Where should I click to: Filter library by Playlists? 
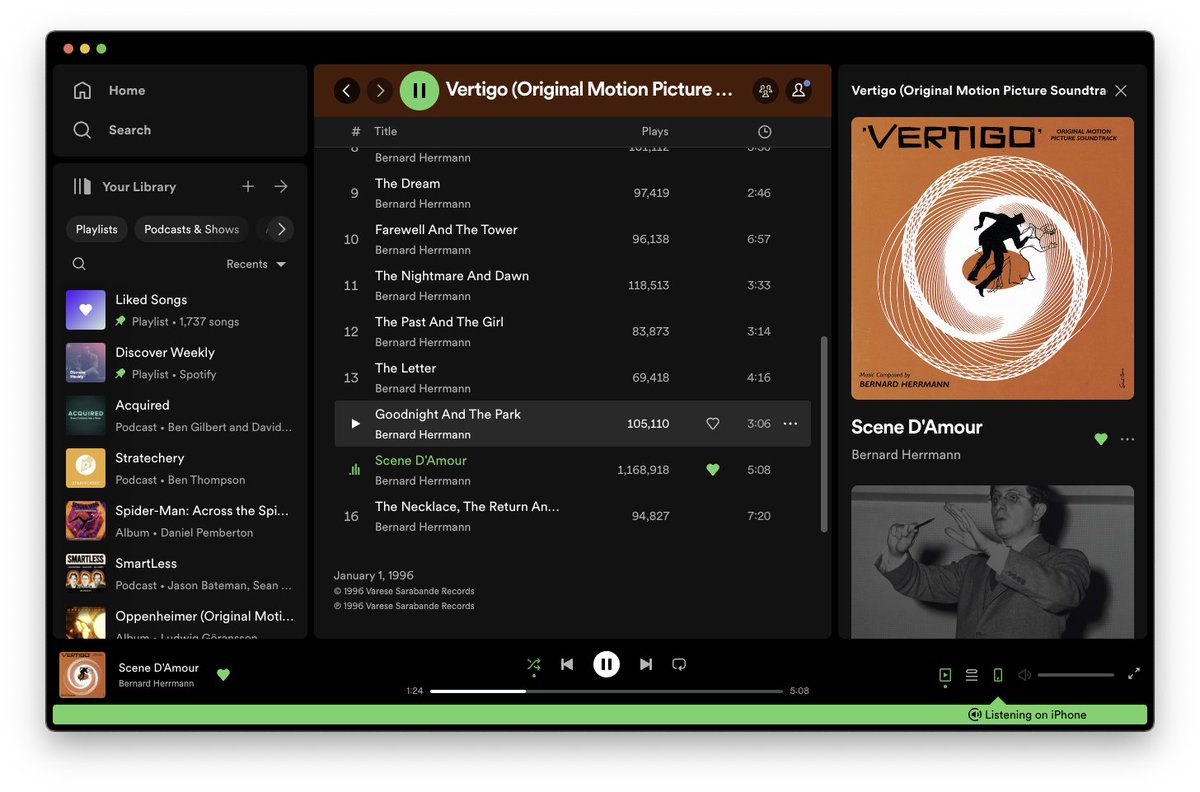pos(97,229)
